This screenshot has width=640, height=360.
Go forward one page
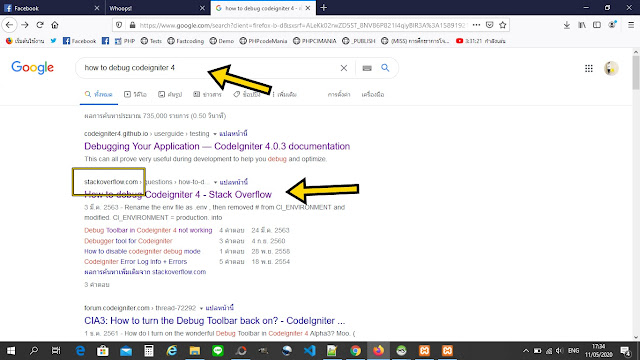coord(25,25)
